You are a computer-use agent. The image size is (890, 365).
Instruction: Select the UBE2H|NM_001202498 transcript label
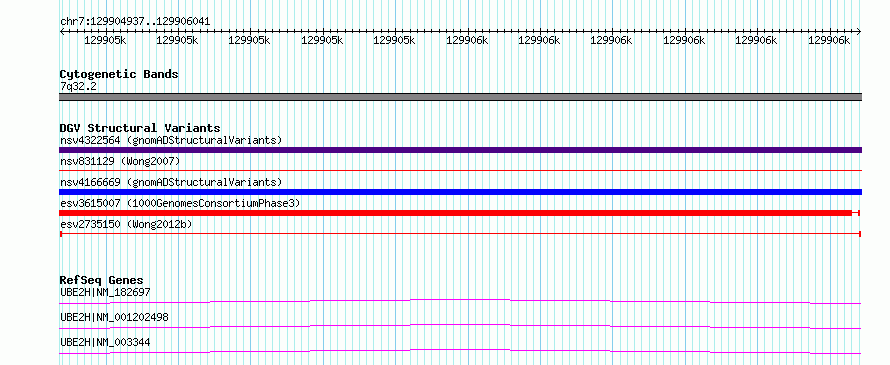(114, 317)
